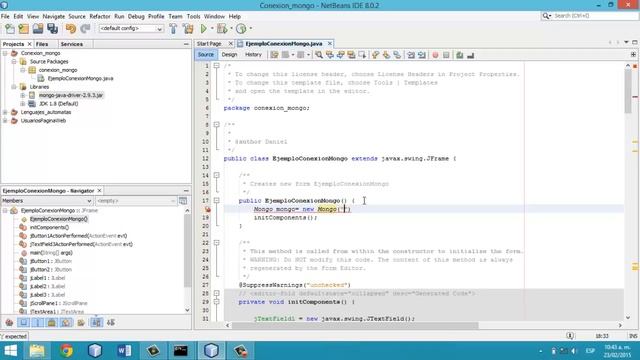Open the command prompt taskbar icon
The image size is (640, 360).
(180, 351)
